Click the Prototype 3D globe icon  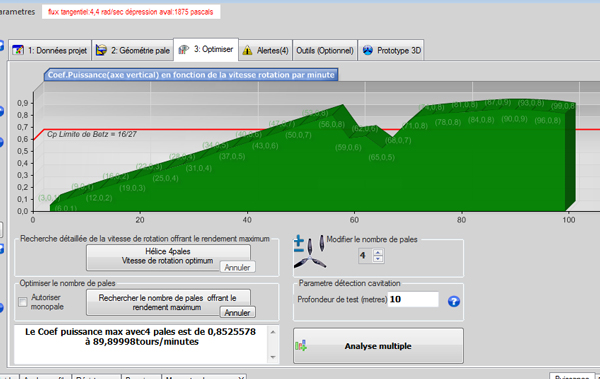click(368, 50)
